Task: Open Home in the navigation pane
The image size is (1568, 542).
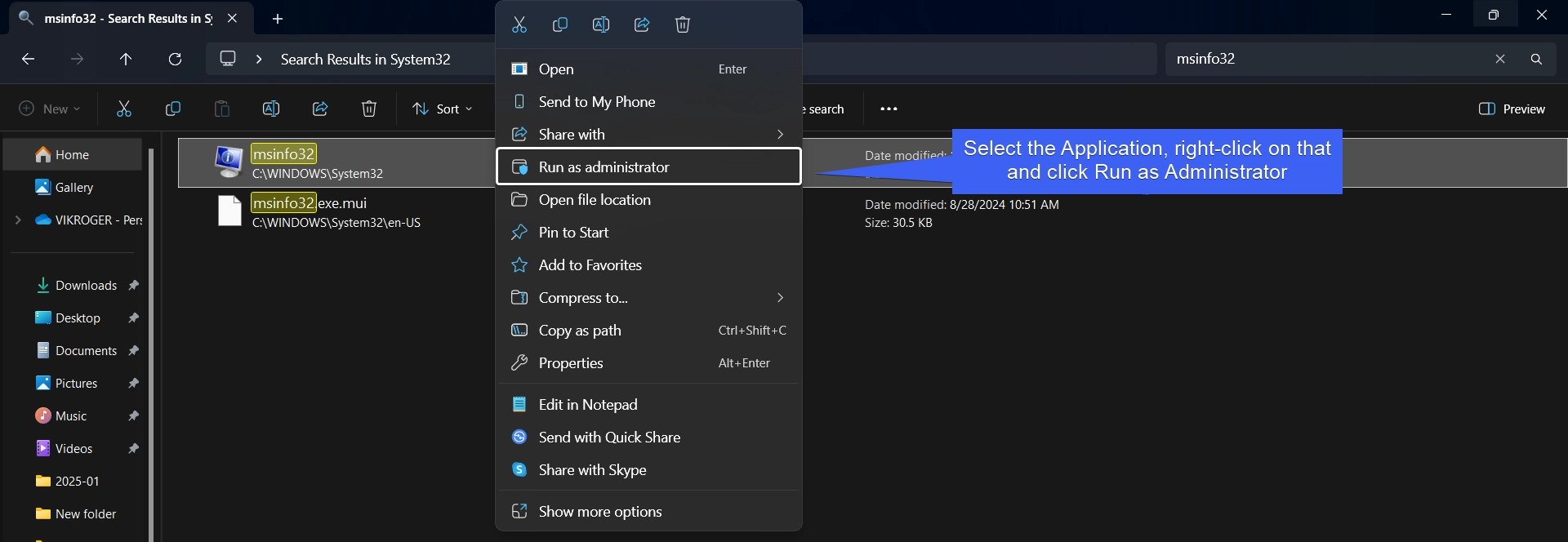Action: [x=73, y=154]
